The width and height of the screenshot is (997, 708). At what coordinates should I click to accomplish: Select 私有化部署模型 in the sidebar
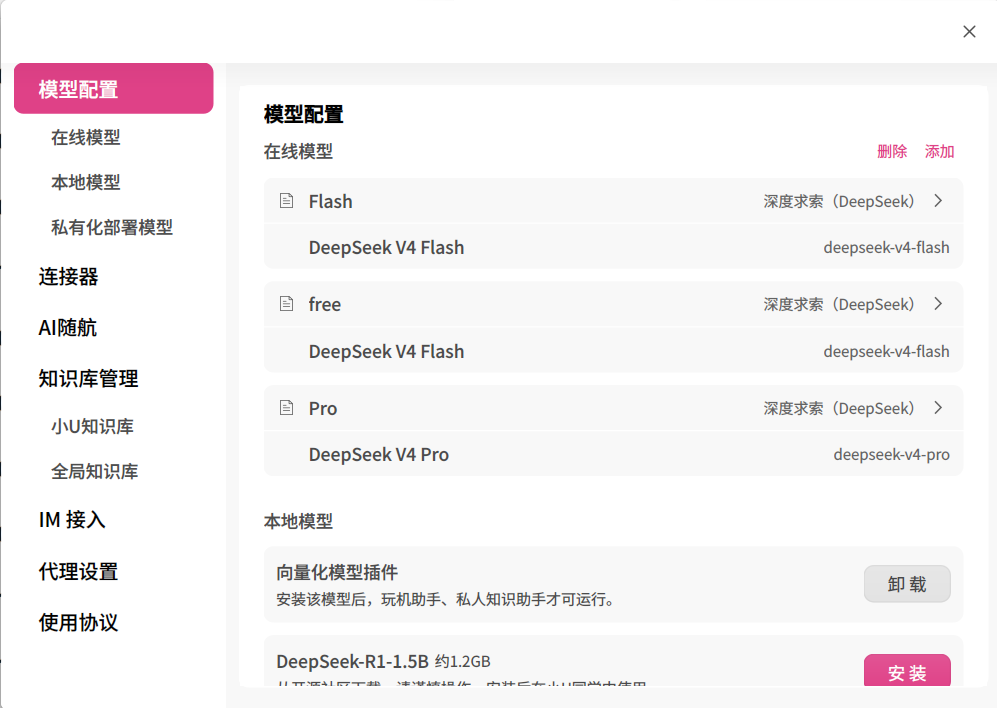pos(112,228)
